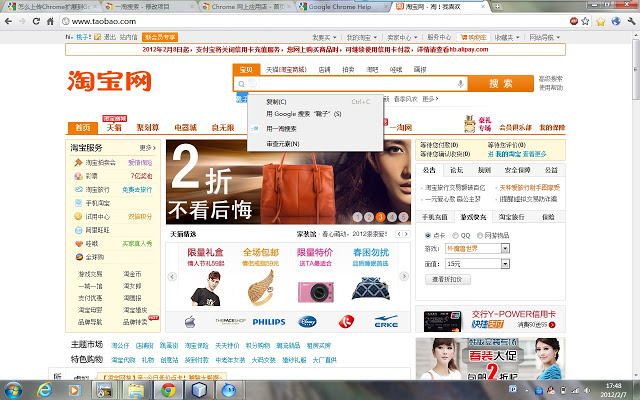Select the QQ radio button
This screenshot has height=400, width=640.
click(456, 236)
